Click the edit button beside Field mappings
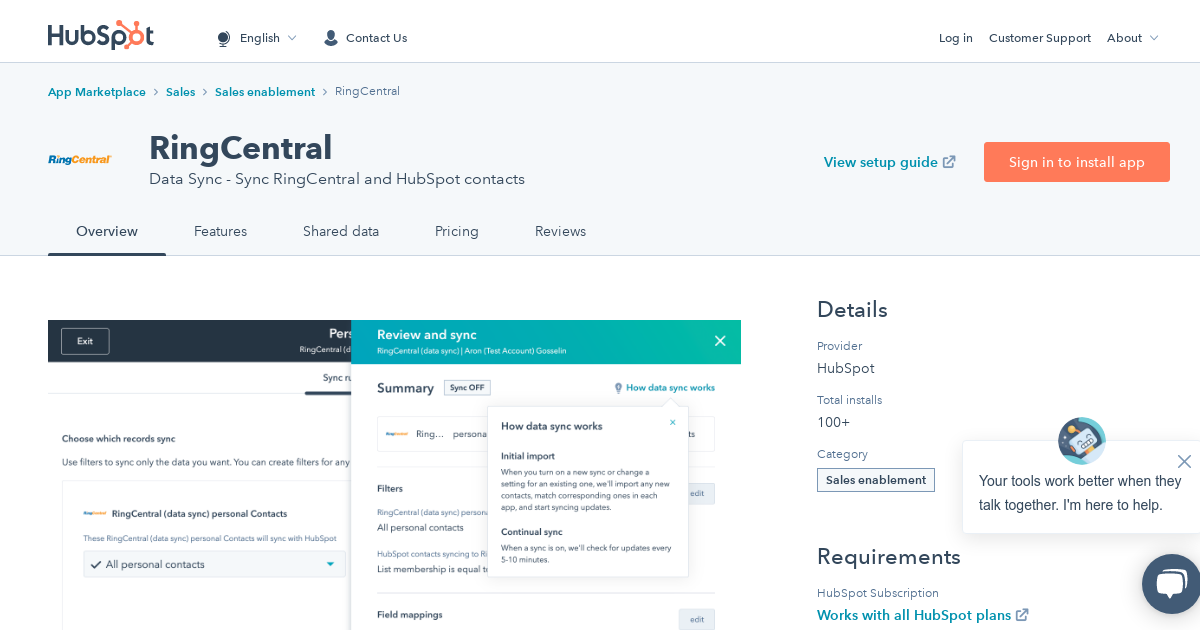 pyautogui.click(x=697, y=619)
